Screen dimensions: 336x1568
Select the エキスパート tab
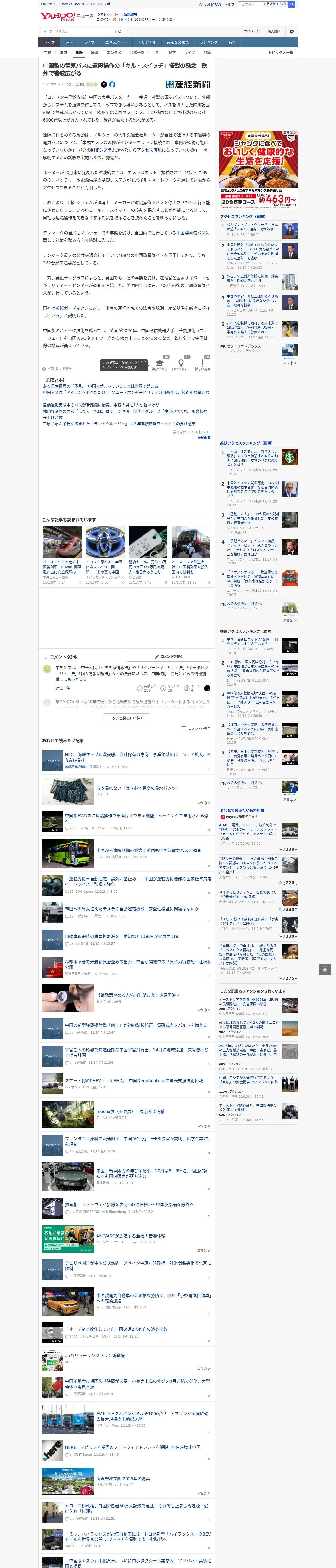click(x=116, y=43)
